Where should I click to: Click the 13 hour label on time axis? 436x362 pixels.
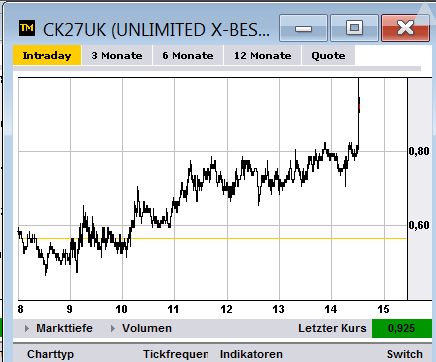pos(278,309)
